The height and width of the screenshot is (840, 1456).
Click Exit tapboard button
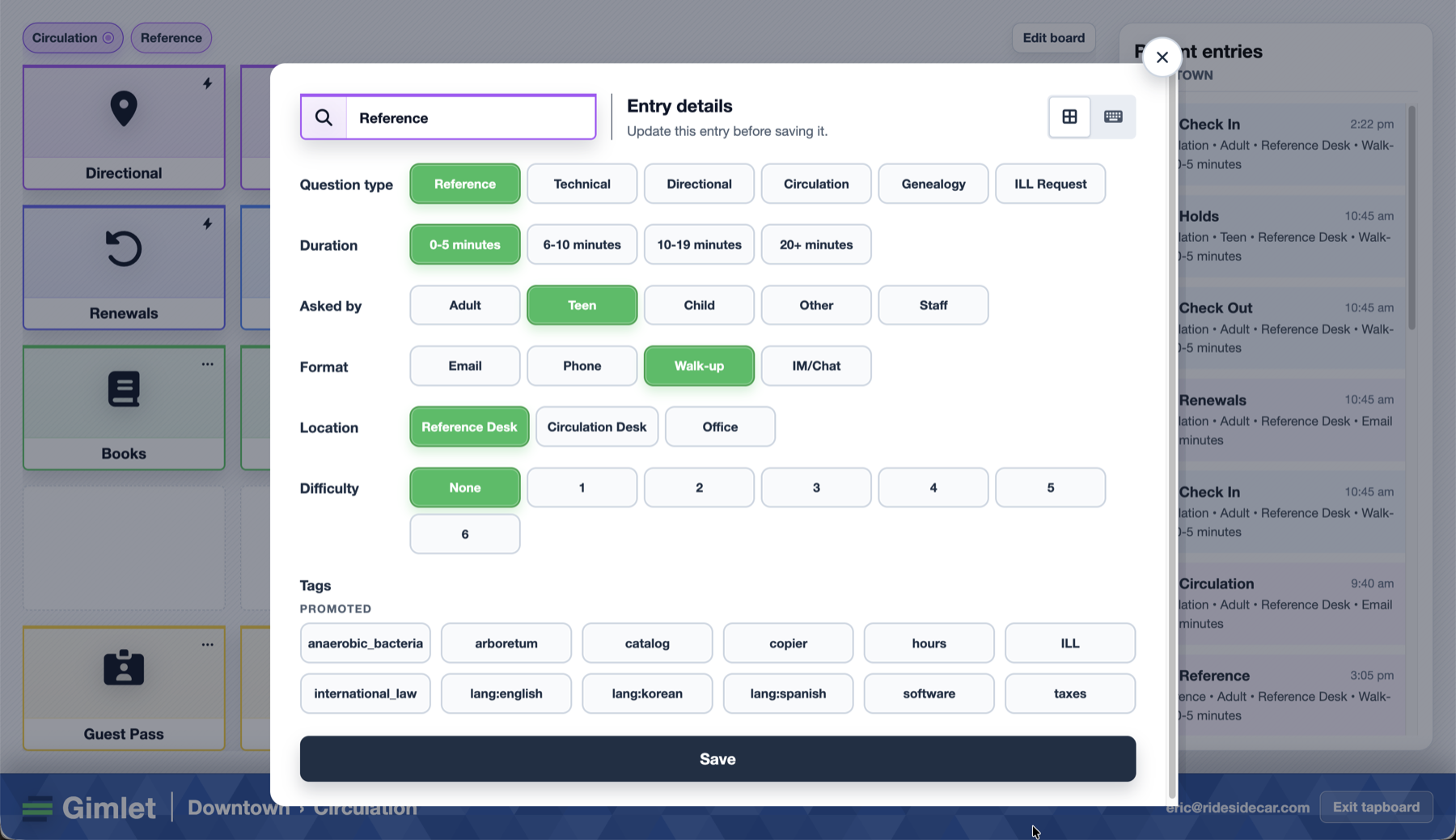(1376, 807)
